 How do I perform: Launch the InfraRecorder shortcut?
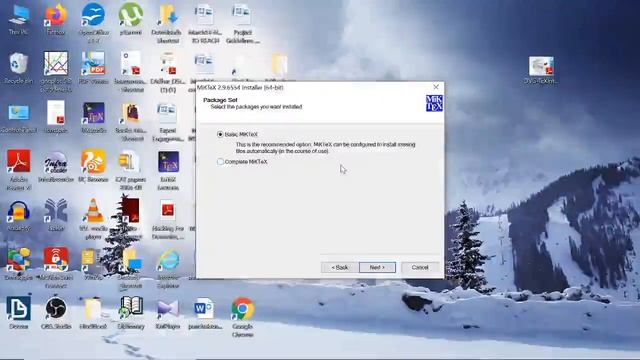56,167
